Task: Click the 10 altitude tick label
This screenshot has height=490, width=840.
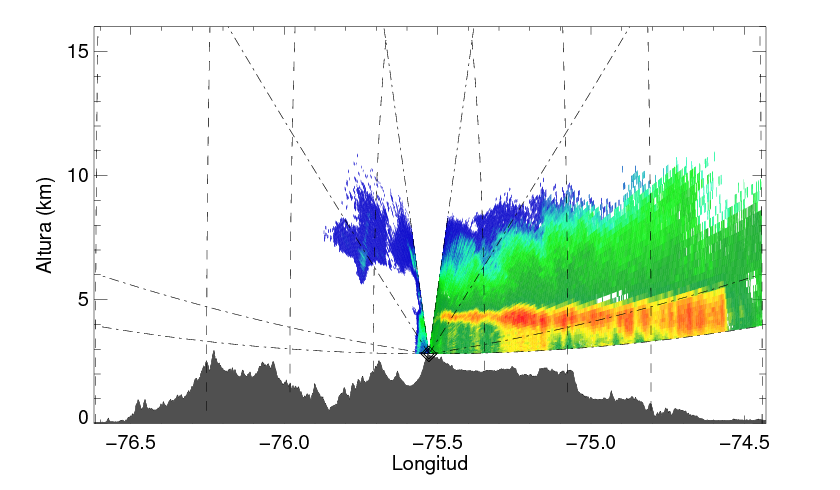Action: pos(77,175)
